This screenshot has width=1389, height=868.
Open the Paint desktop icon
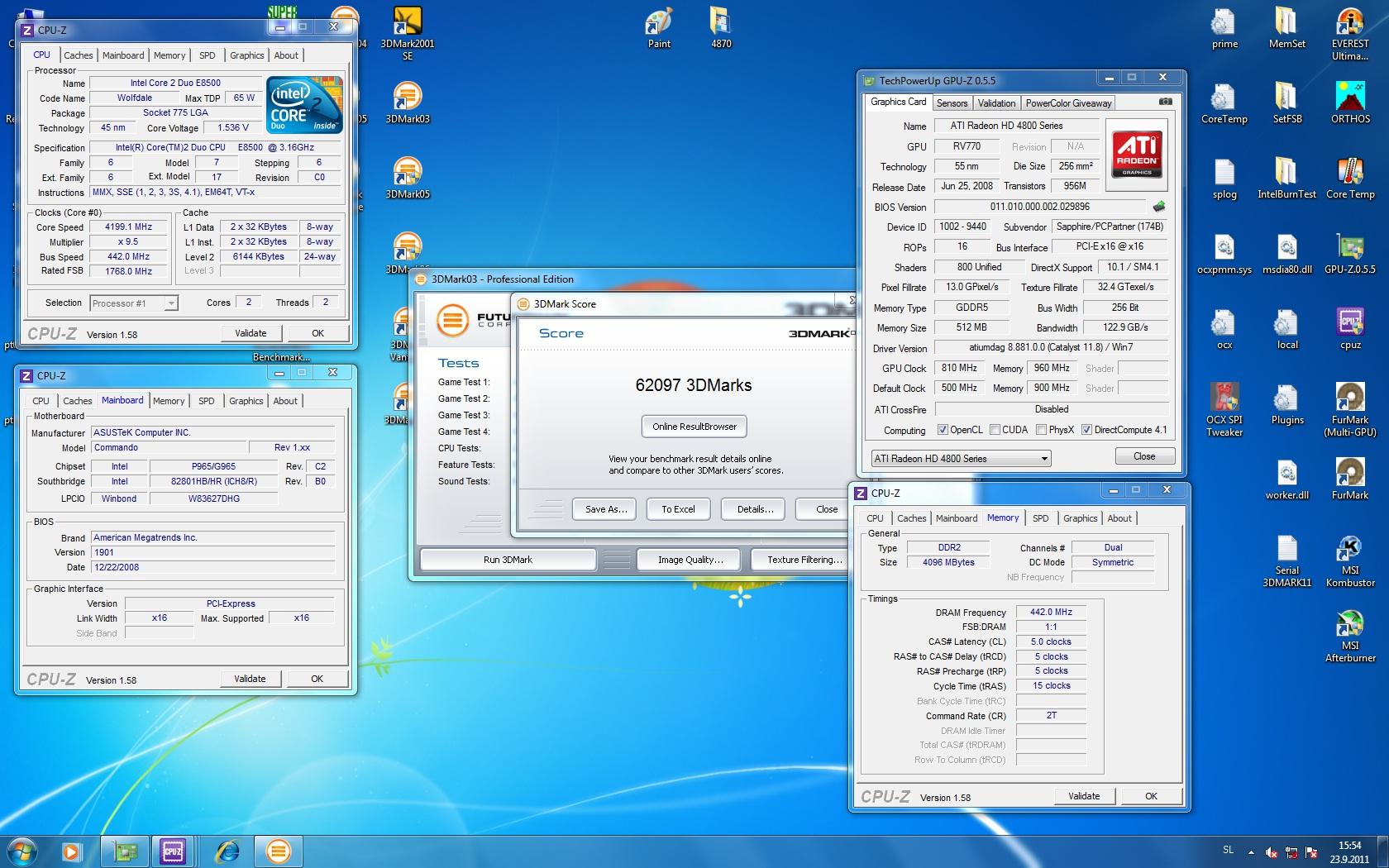[x=659, y=29]
